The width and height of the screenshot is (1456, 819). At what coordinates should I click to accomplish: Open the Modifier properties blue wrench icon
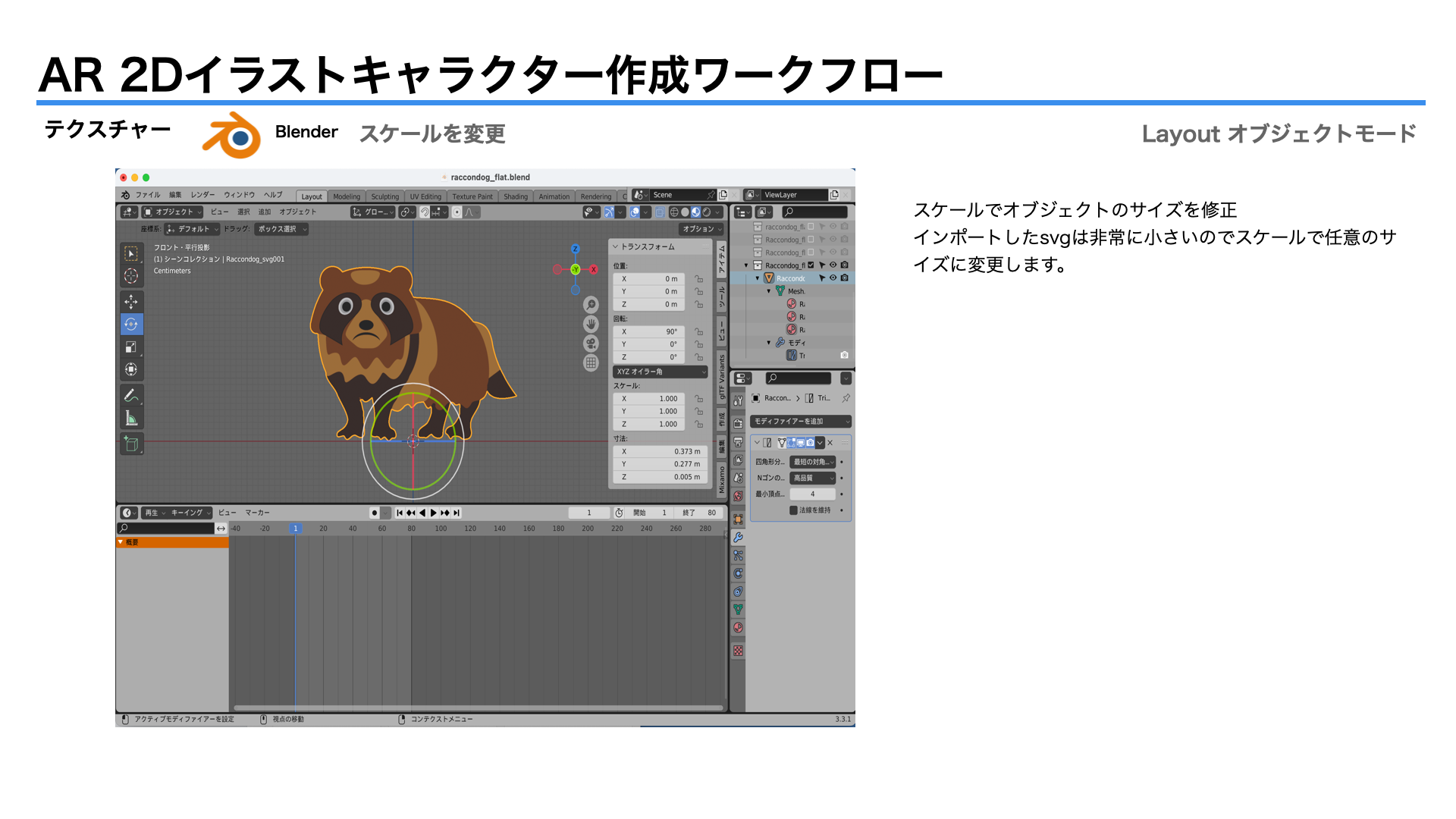pyautogui.click(x=738, y=538)
